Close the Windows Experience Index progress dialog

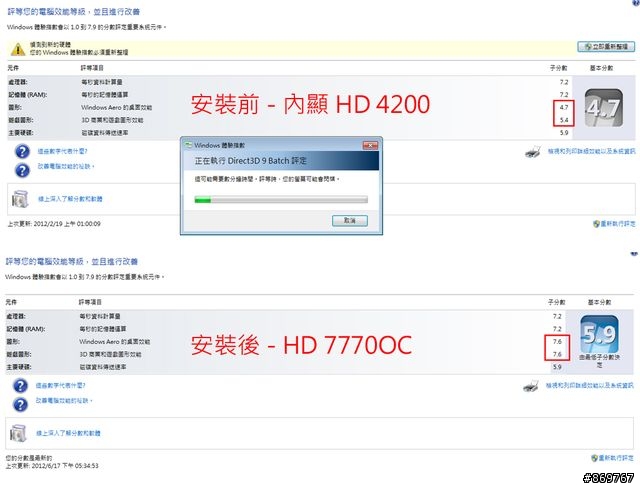370,145
